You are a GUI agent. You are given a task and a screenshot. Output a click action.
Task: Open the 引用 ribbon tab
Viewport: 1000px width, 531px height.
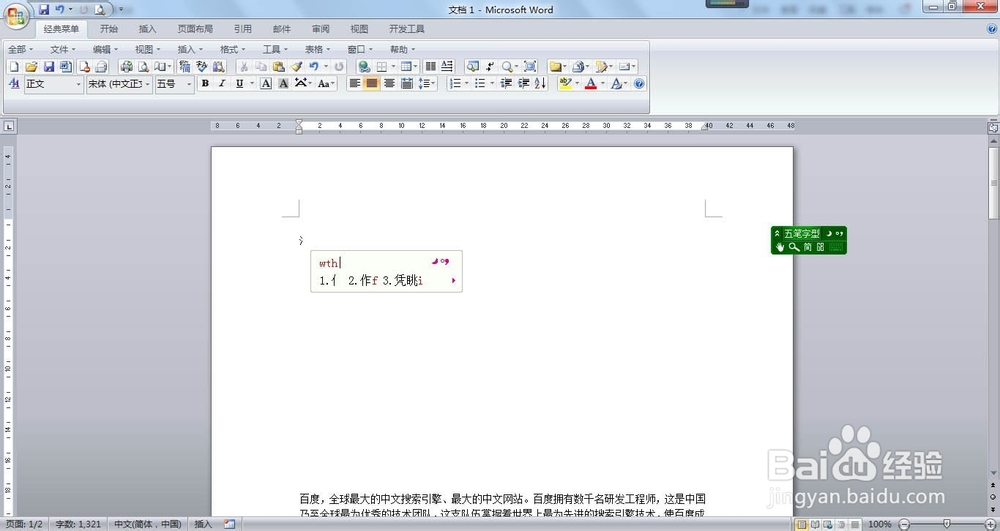[x=242, y=29]
